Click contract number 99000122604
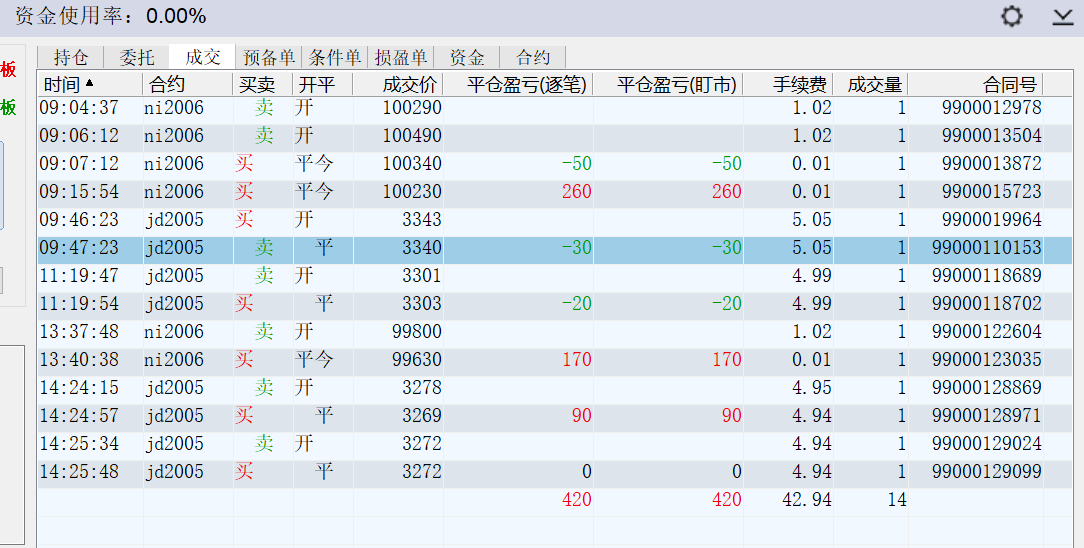Image resolution: width=1084 pixels, height=548 pixels. point(987,332)
